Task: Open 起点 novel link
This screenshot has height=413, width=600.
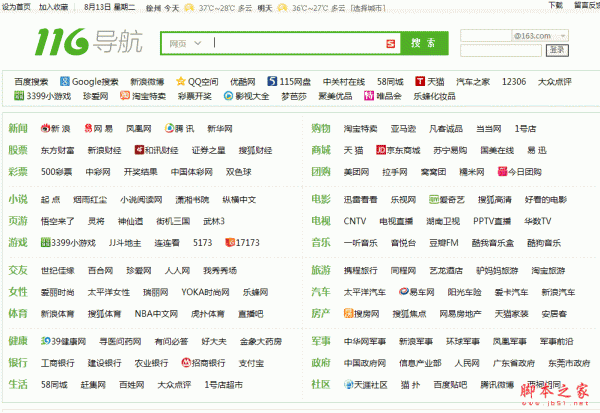Action: click(x=51, y=200)
